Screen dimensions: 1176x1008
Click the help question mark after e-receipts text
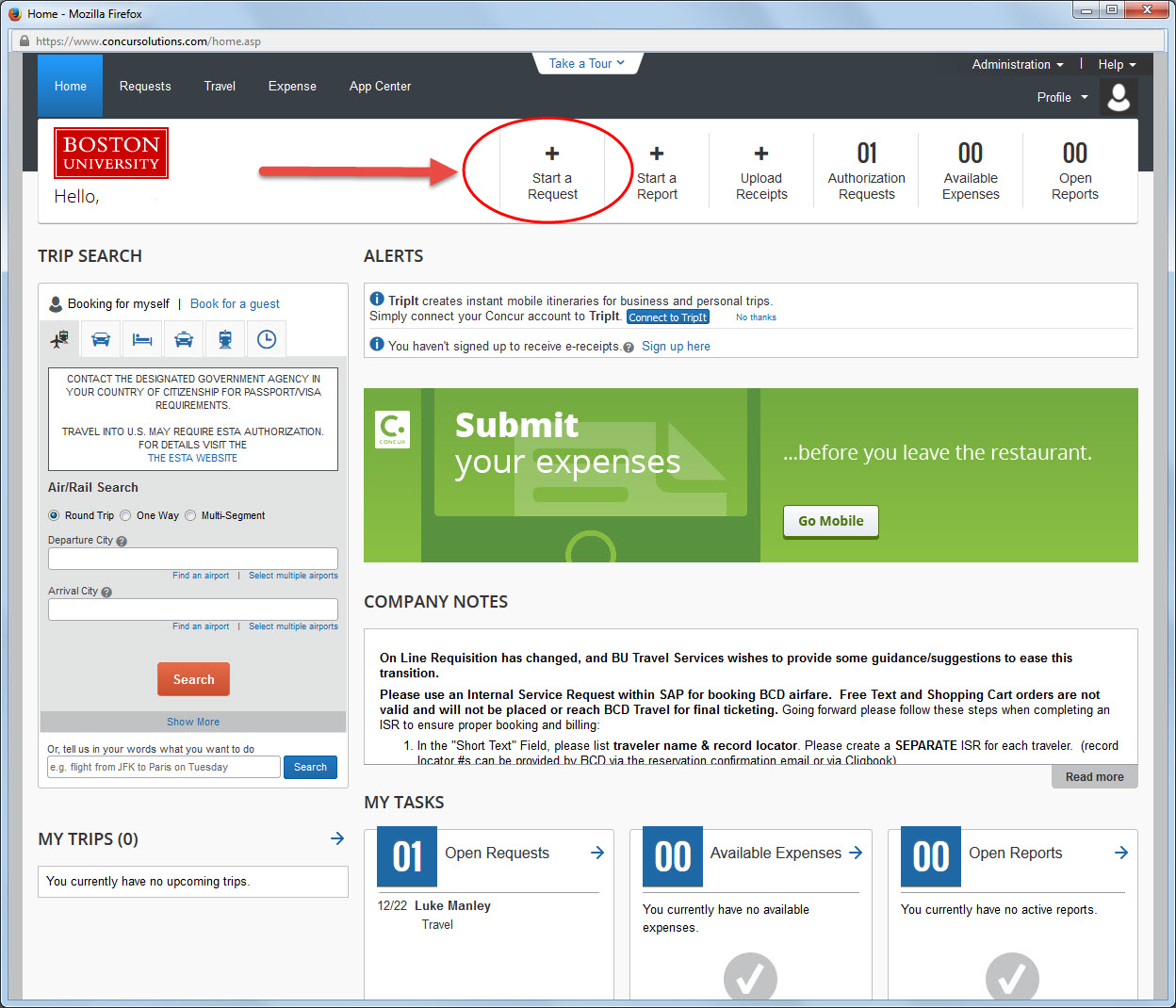(629, 347)
